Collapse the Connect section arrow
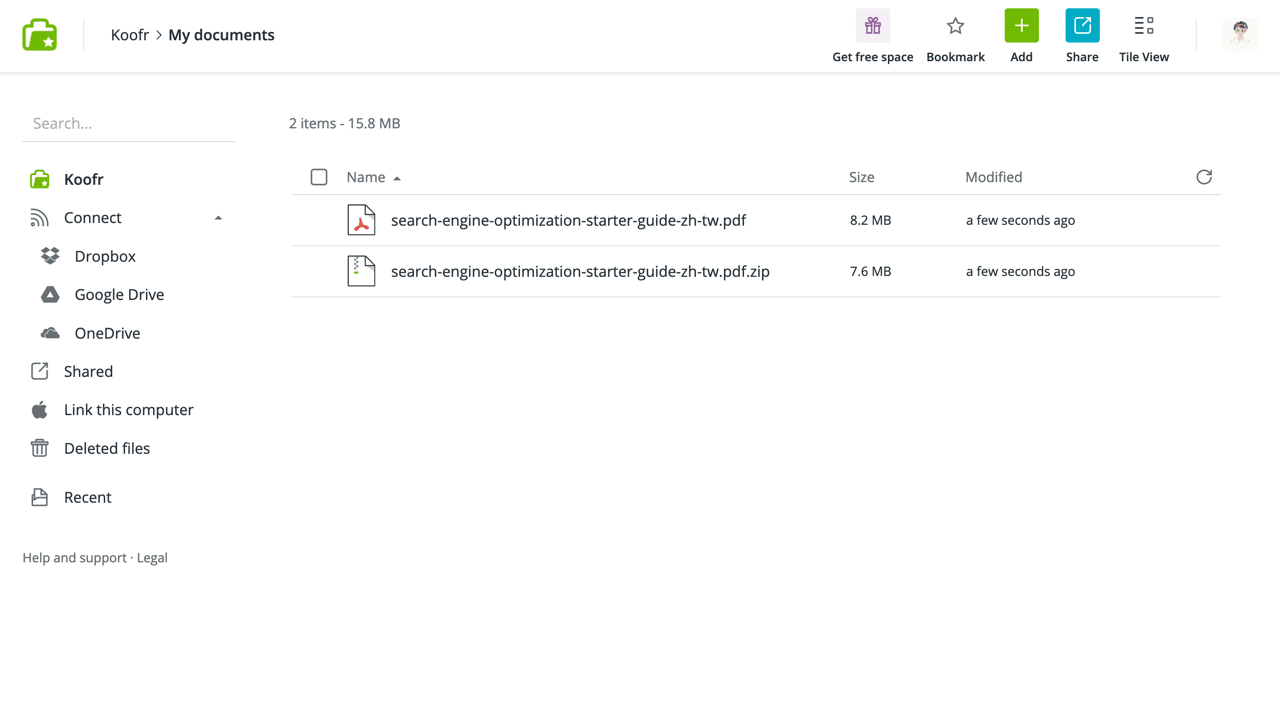The width and height of the screenshot is (1280, 712). pos(218,218)
